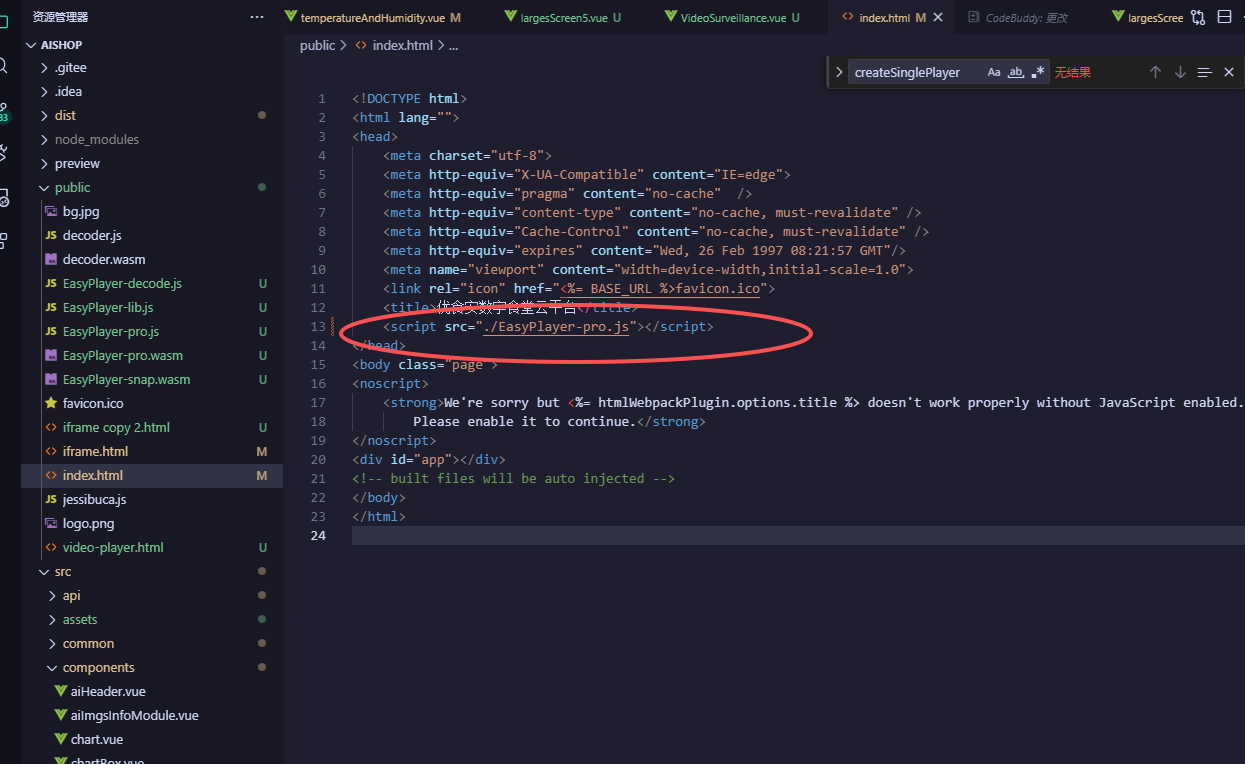Click the div id="app" line
The width and height of the screenshot is (1245, 764).
tap(428, 460)
